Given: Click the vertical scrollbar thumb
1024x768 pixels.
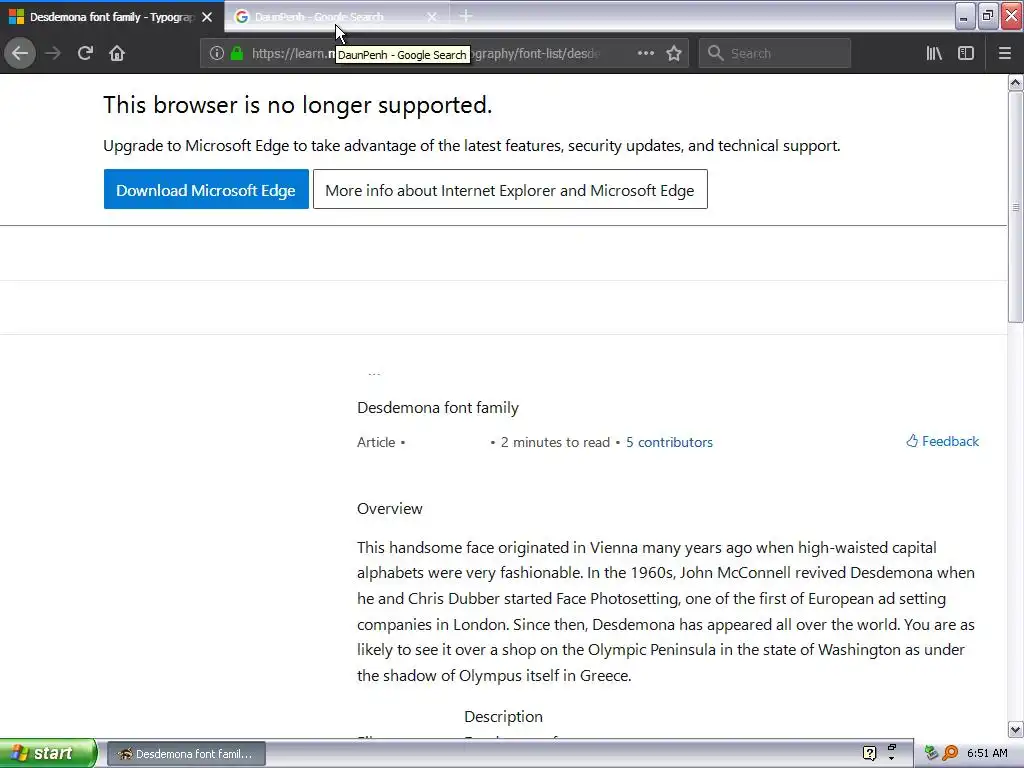Looking at the screenshot, I should coord(1016,206).
